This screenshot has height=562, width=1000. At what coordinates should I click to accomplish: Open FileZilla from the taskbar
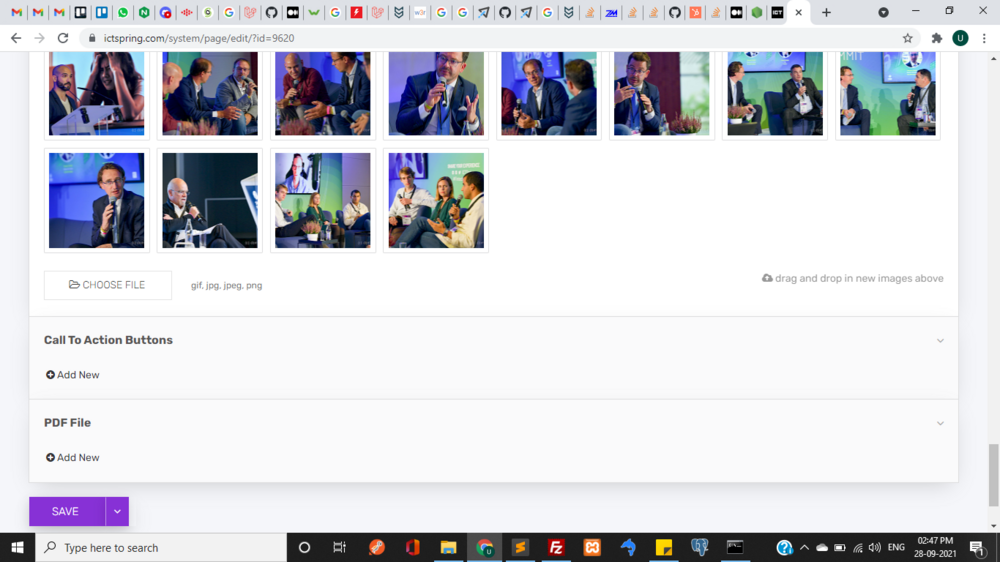[x=556, y=547]
